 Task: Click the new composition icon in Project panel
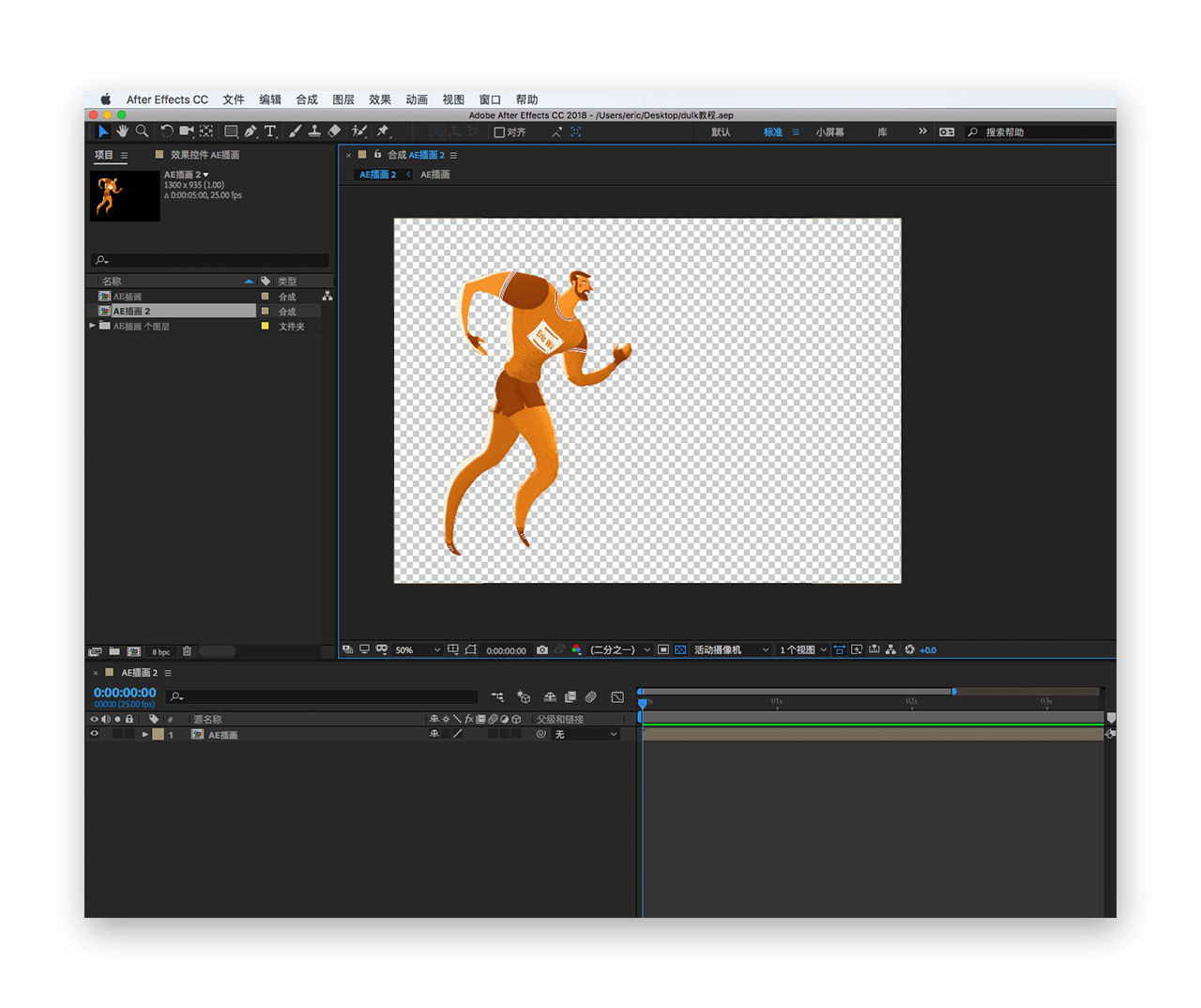tap(134, 651)
